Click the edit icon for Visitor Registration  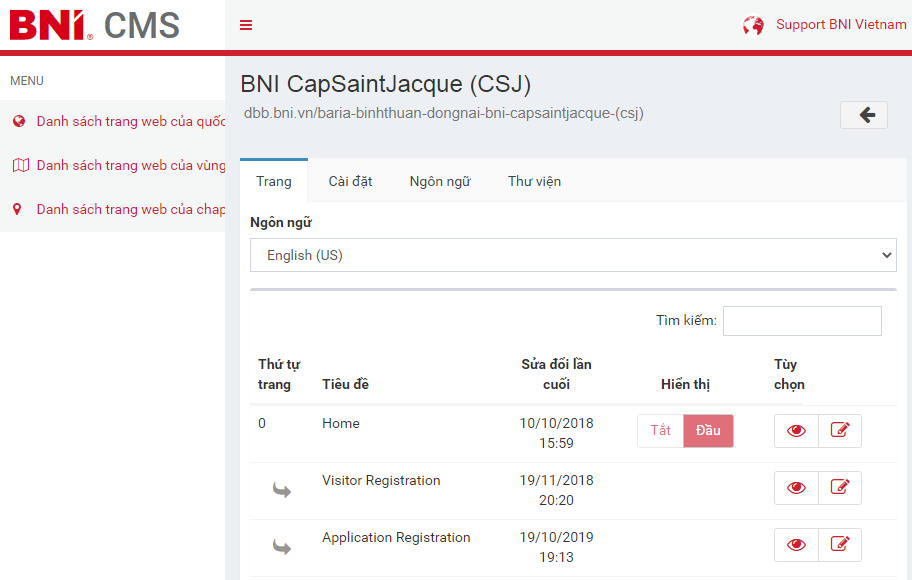pos(840,487)
